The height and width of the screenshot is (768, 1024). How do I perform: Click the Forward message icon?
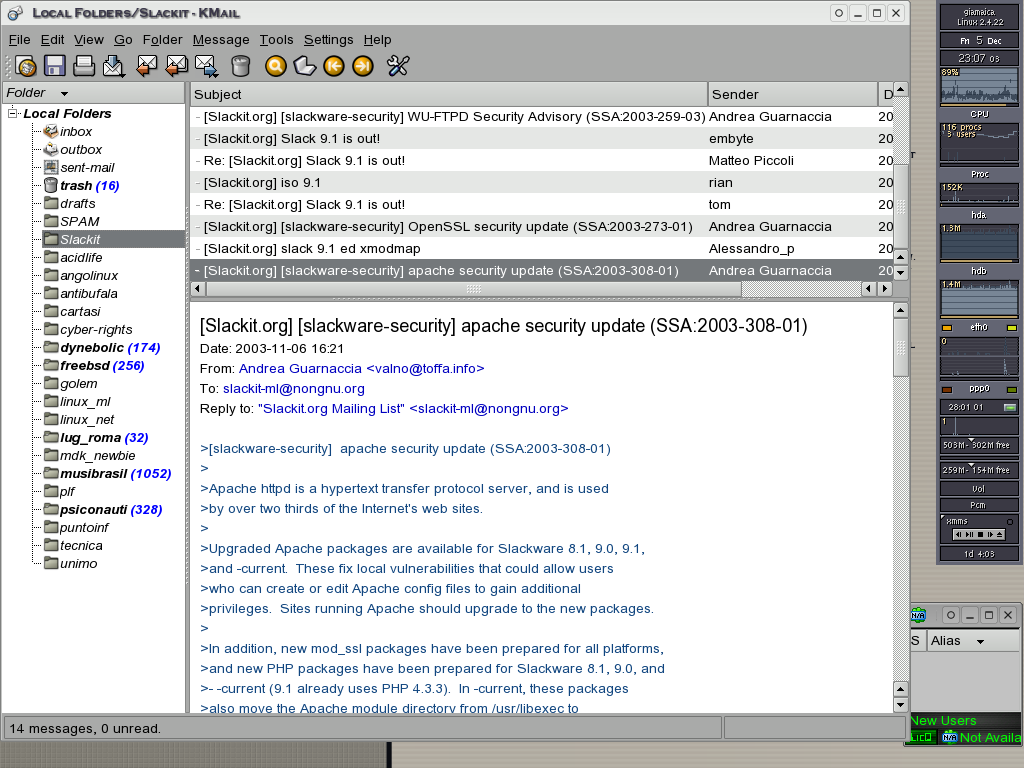click(x=206, y=66)
